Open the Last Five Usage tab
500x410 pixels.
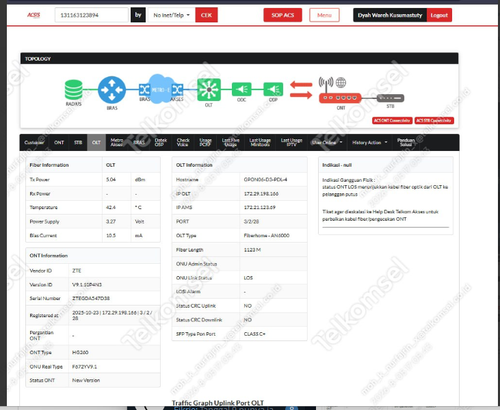pyautogui.click(x=231, y=142)
